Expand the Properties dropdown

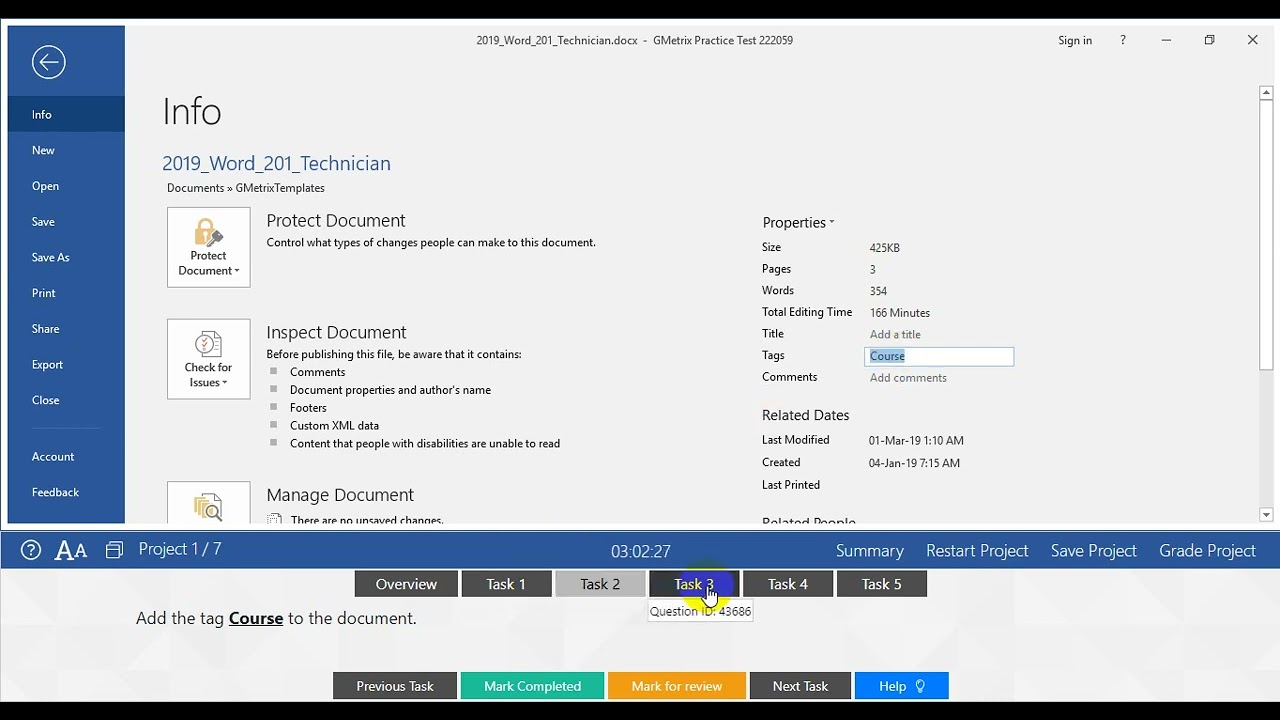798,223
